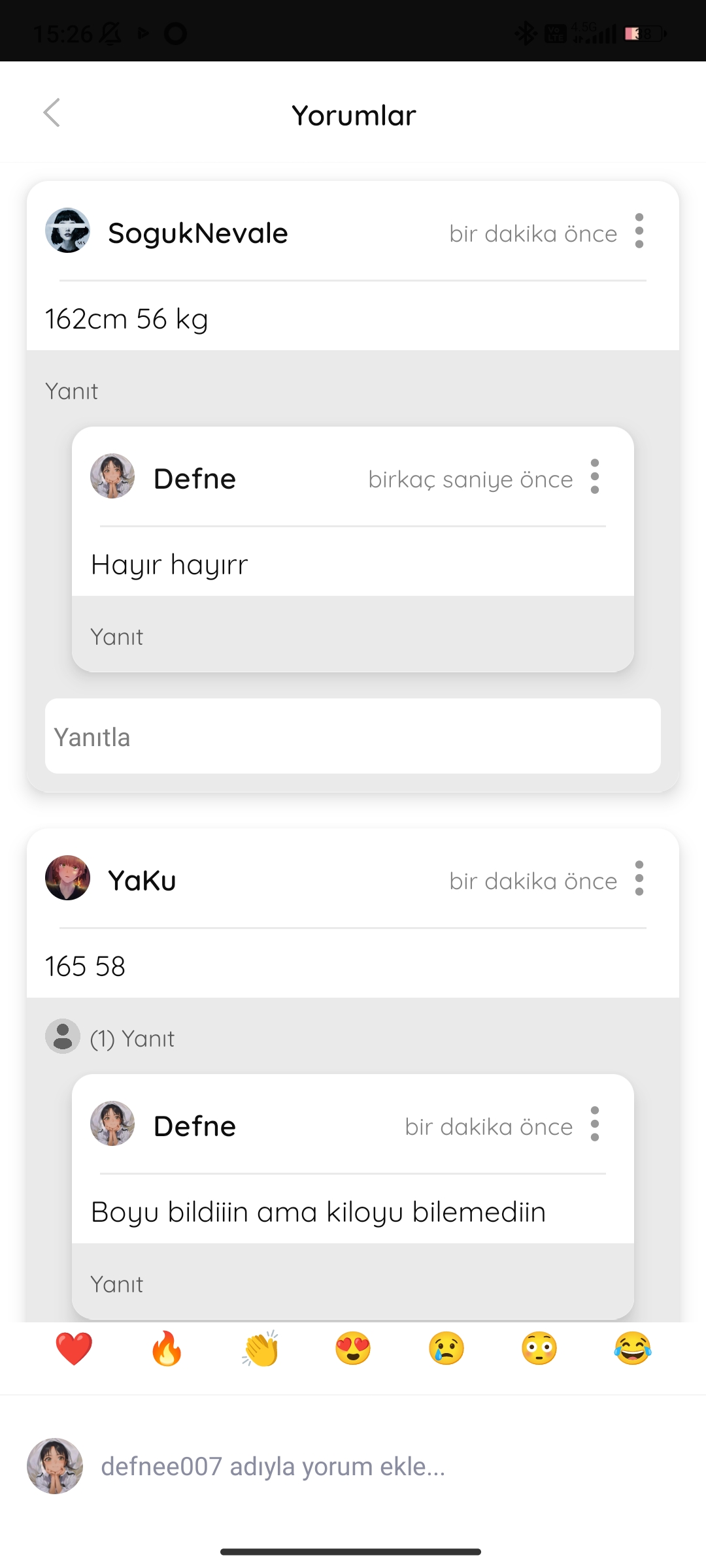Open options menu for SogukNevale's comment
Viewport: 706px width, 1568px height.
[639, 231]
